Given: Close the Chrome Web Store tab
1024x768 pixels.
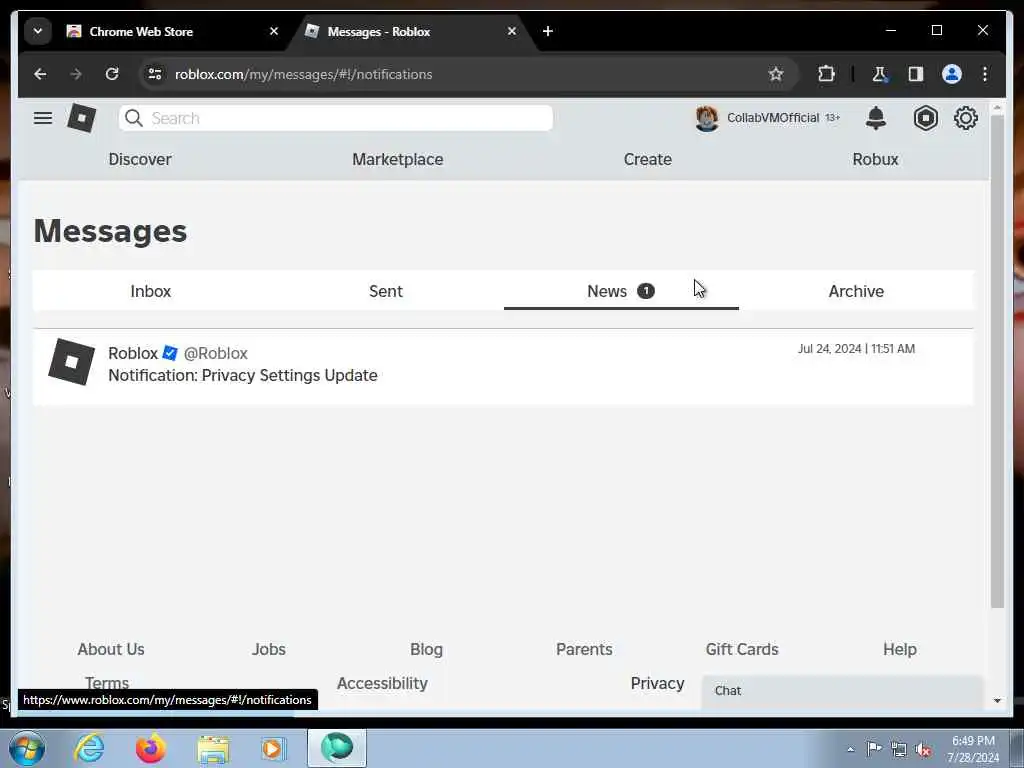Looking at the screenshot, I should pos(274,31).
